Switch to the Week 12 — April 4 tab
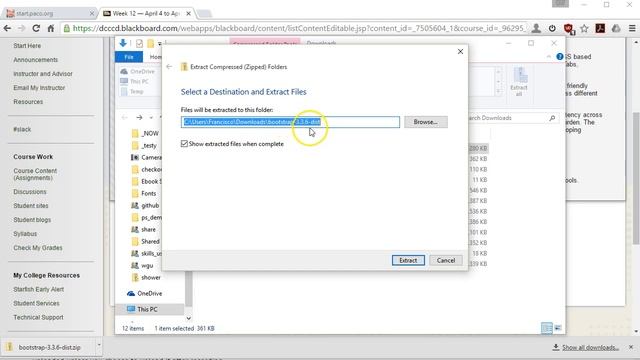 145,13
